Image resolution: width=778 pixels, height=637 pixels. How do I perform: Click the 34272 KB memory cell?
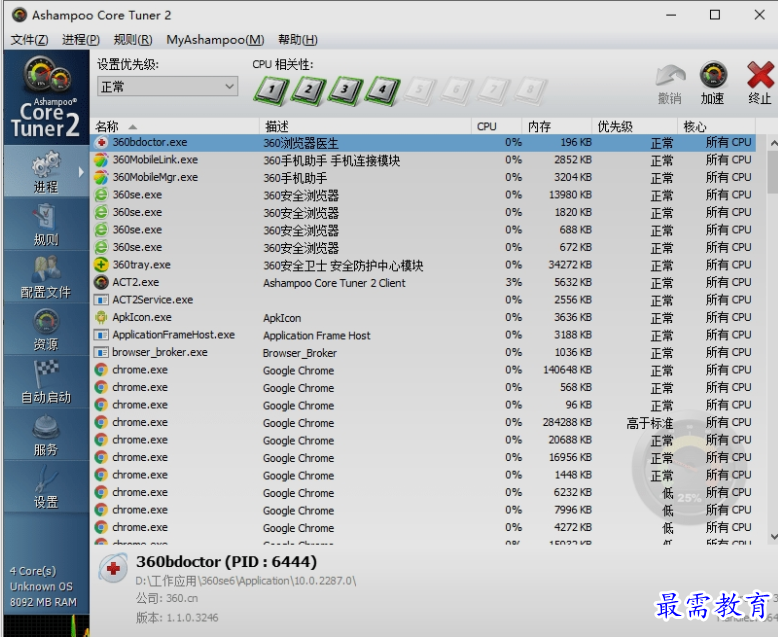coord(570,265)
